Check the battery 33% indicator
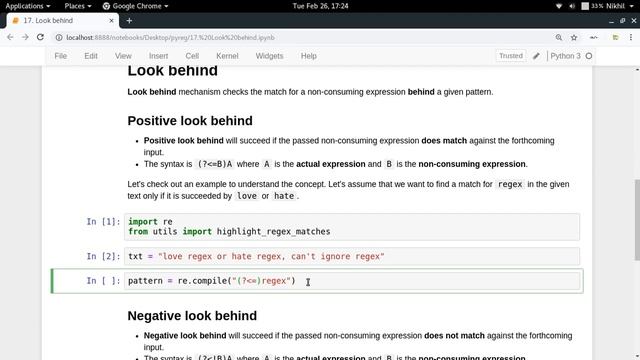 (x=592, y=6)
